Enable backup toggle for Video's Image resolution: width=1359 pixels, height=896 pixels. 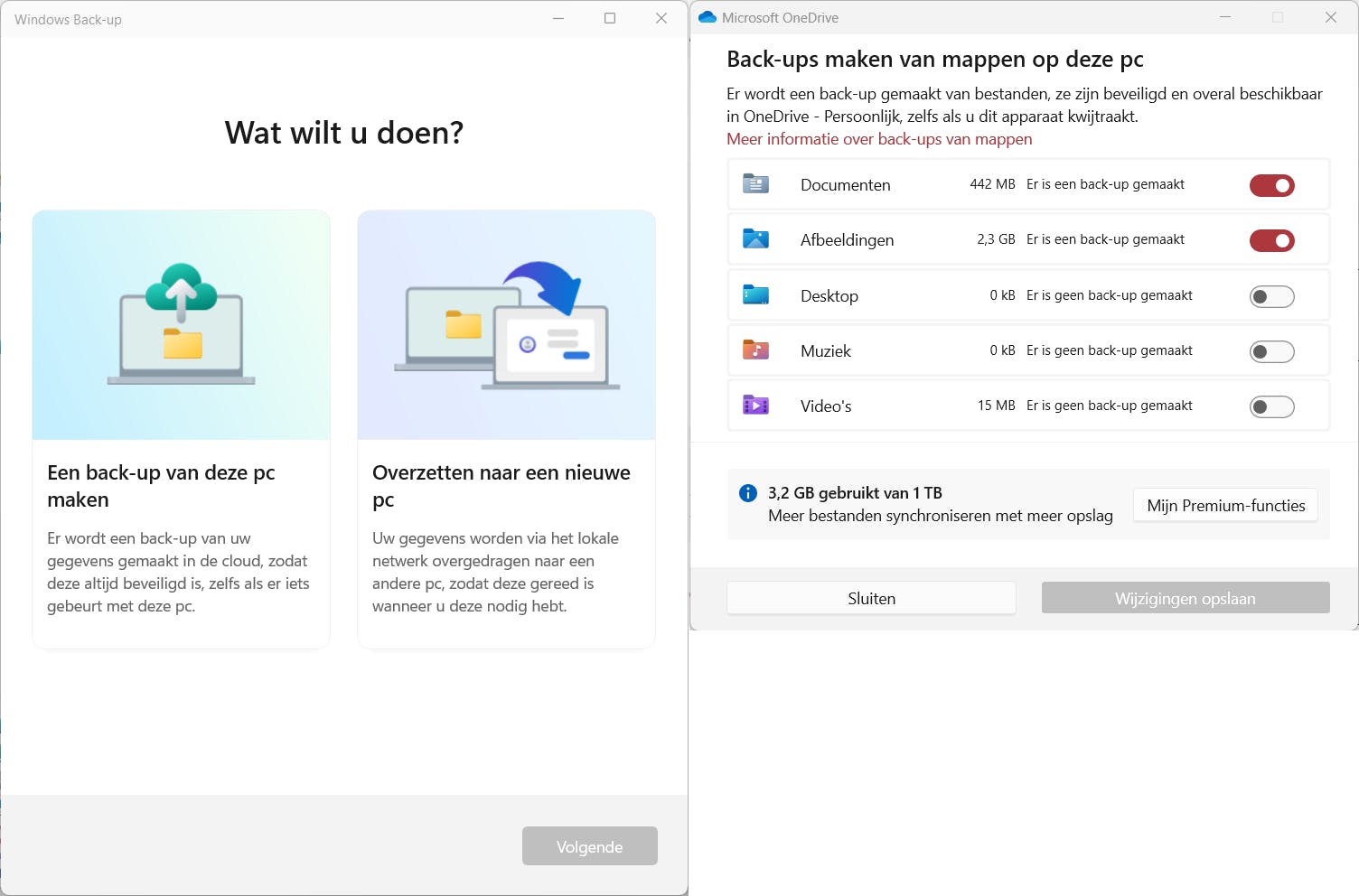1272,406
